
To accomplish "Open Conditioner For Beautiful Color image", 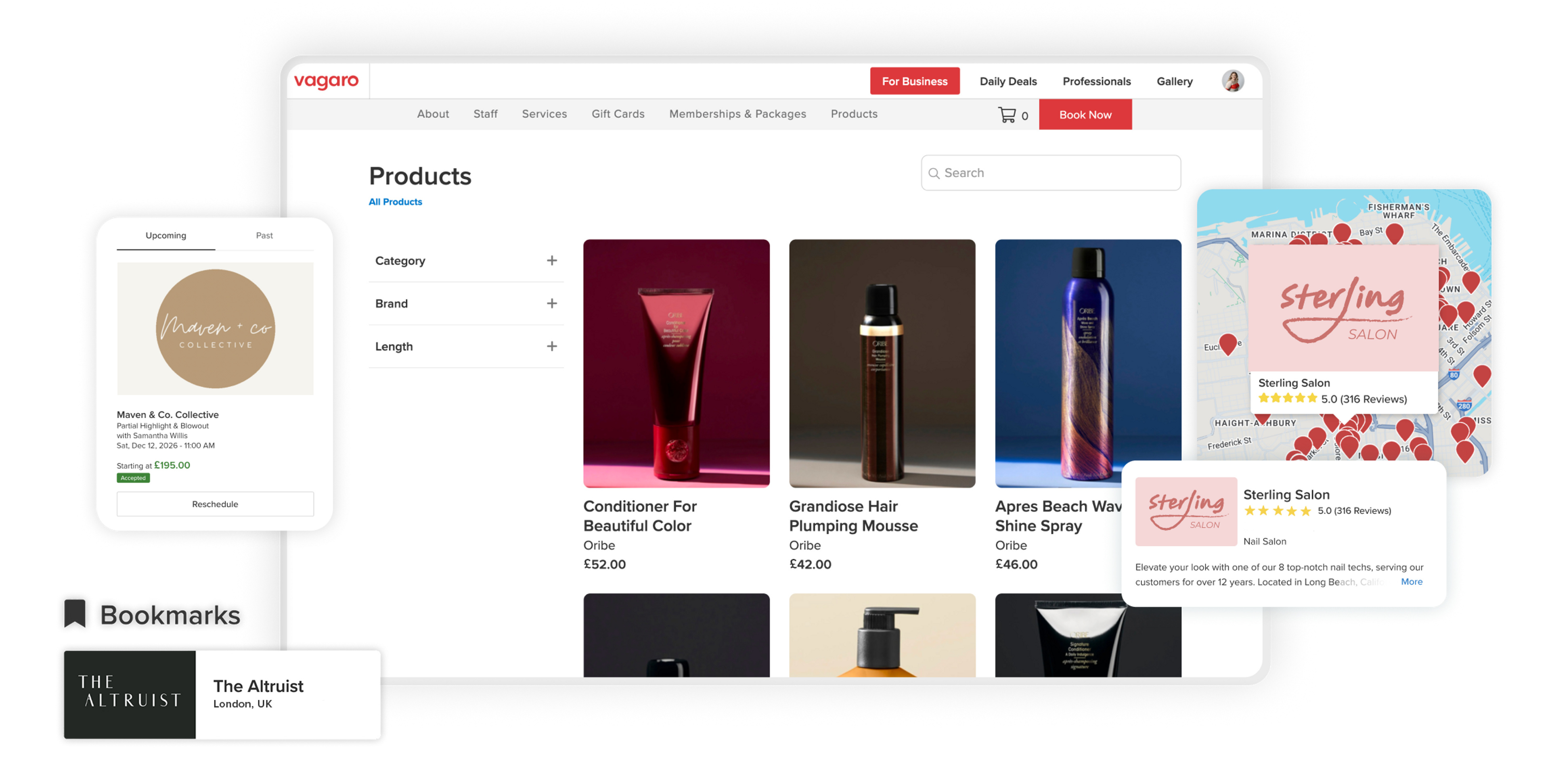I will tap(677, 364).
